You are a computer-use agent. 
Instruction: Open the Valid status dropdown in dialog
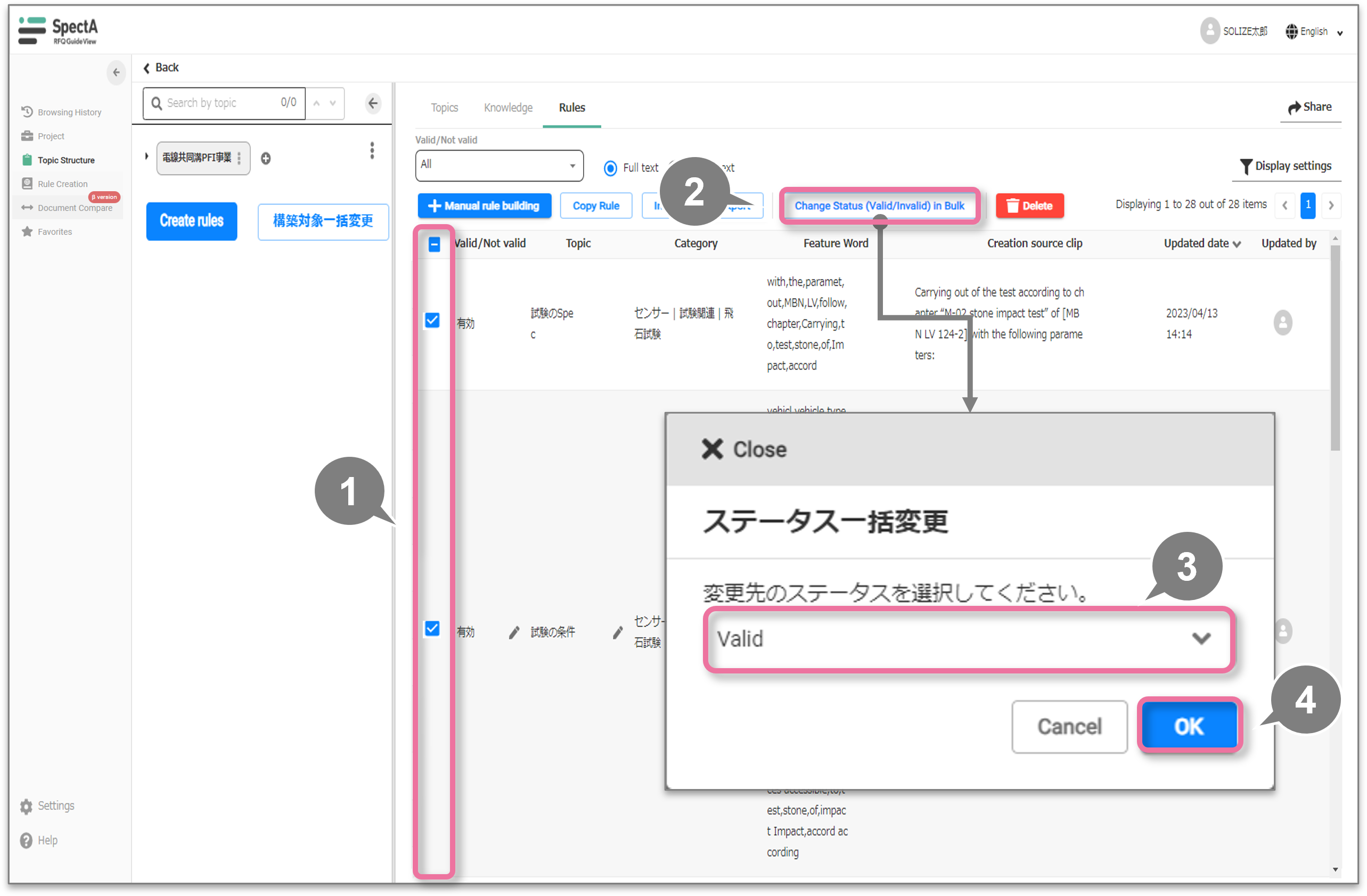tap(969, 639)
